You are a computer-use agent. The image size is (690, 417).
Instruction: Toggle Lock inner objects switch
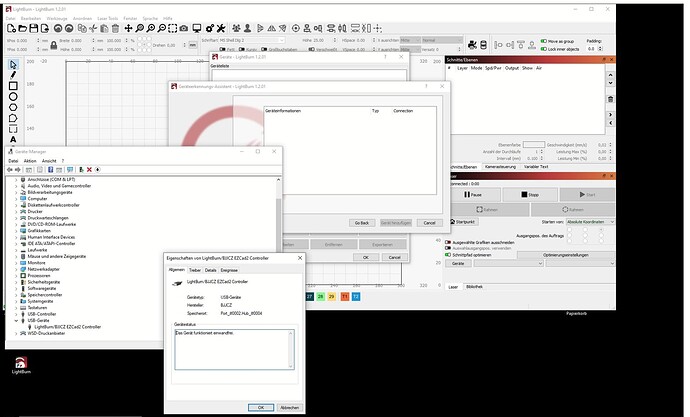pyautogui.click(x=543, y=49)
